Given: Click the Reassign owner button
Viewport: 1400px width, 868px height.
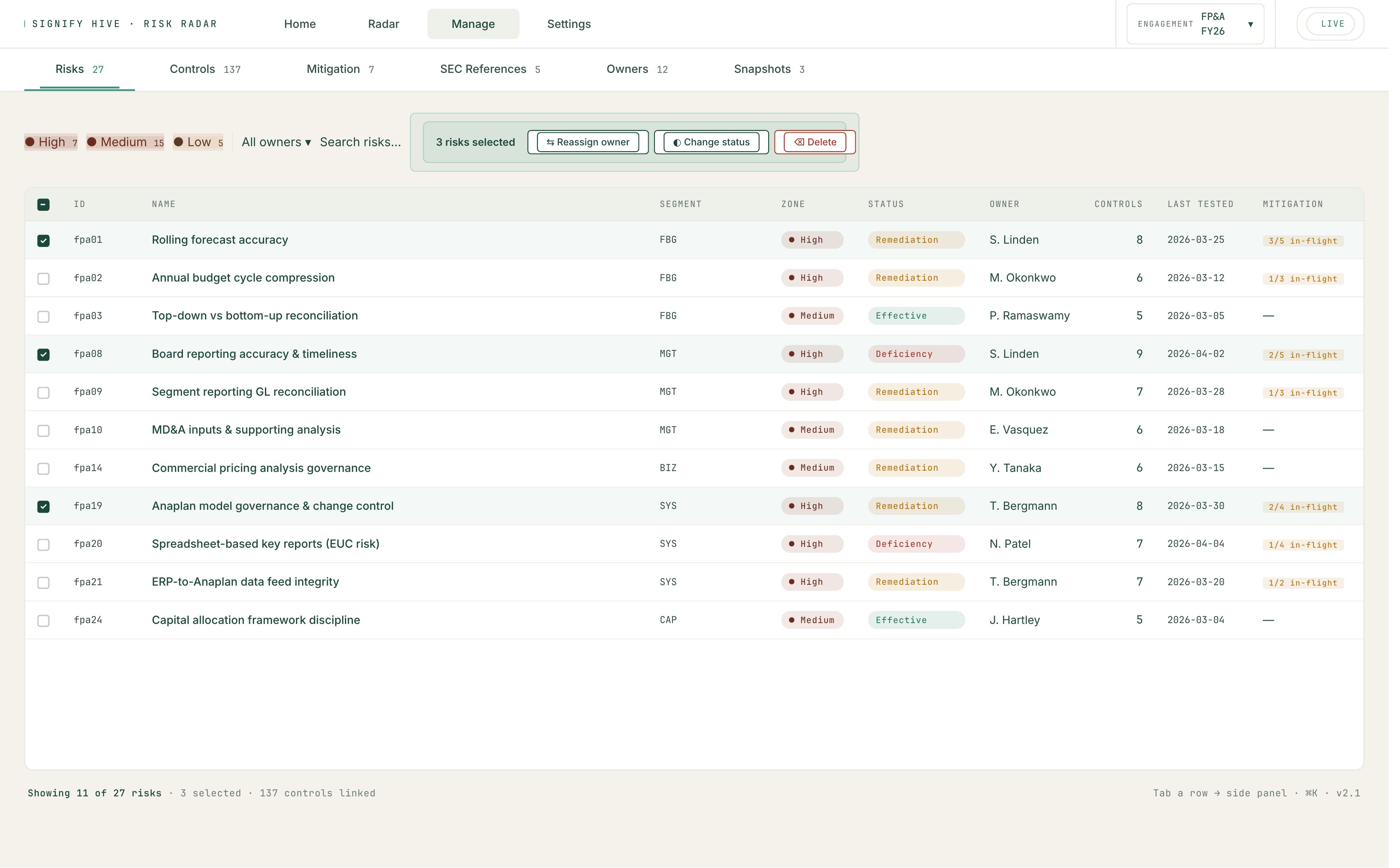Looking at the screenshot, I should coord(593,143).
